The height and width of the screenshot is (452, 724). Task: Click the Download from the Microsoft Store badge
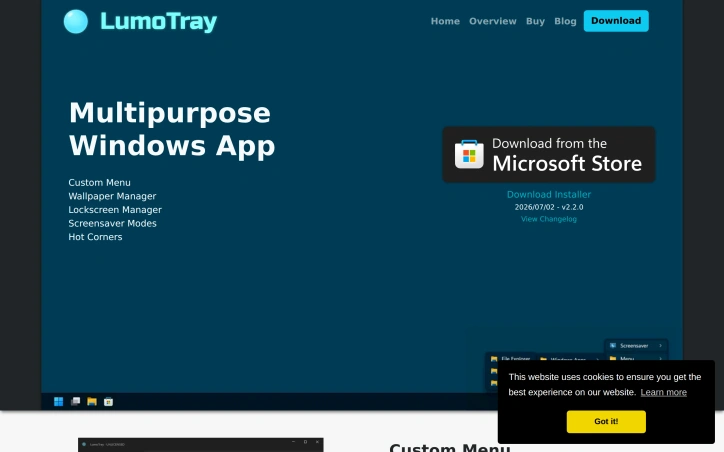[x=549, y=155]
